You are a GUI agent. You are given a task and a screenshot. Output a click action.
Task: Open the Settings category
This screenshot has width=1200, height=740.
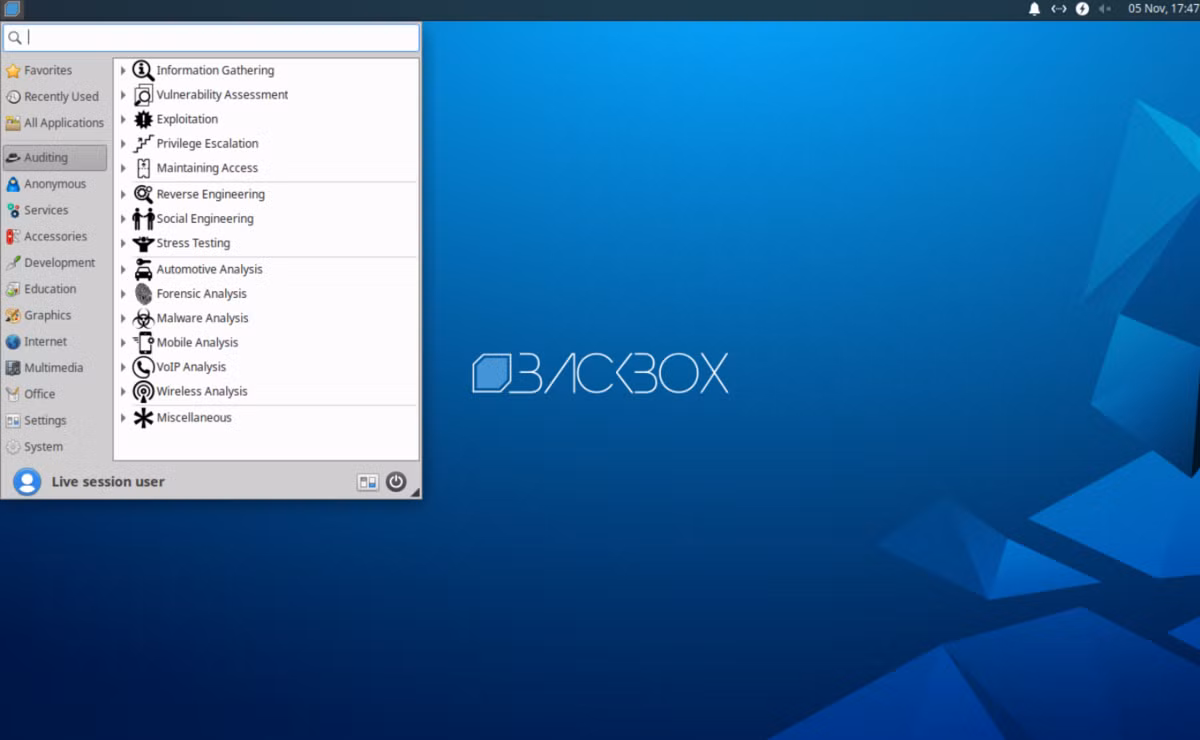[55, 421]
